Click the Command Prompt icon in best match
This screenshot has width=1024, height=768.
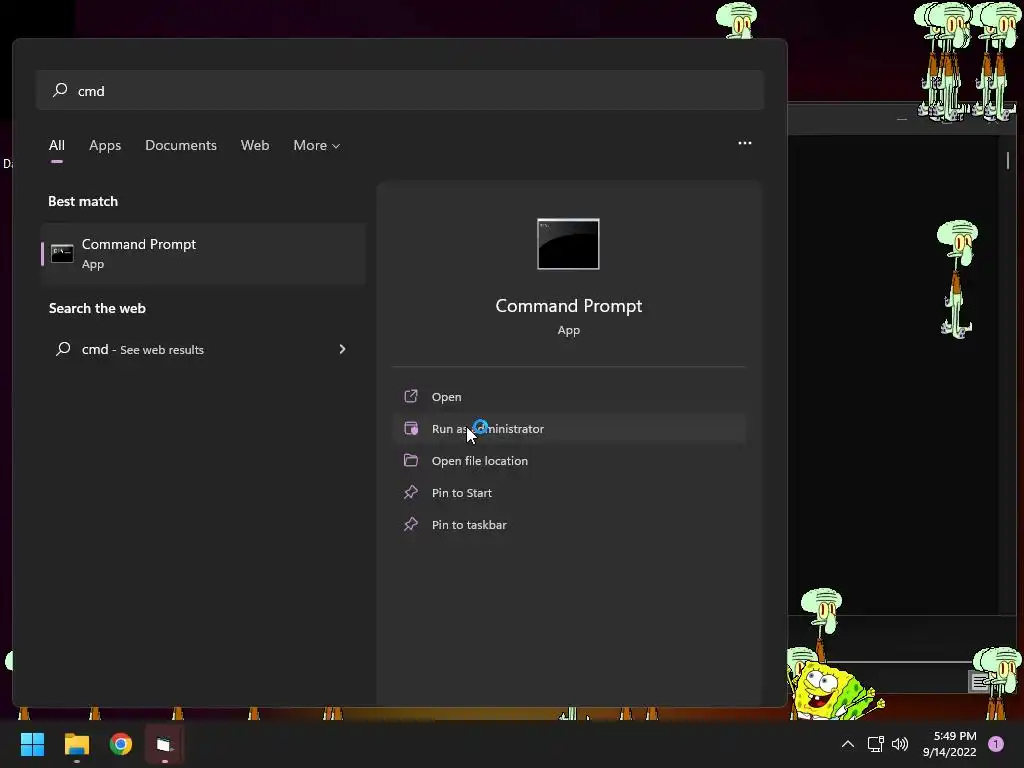62,253
